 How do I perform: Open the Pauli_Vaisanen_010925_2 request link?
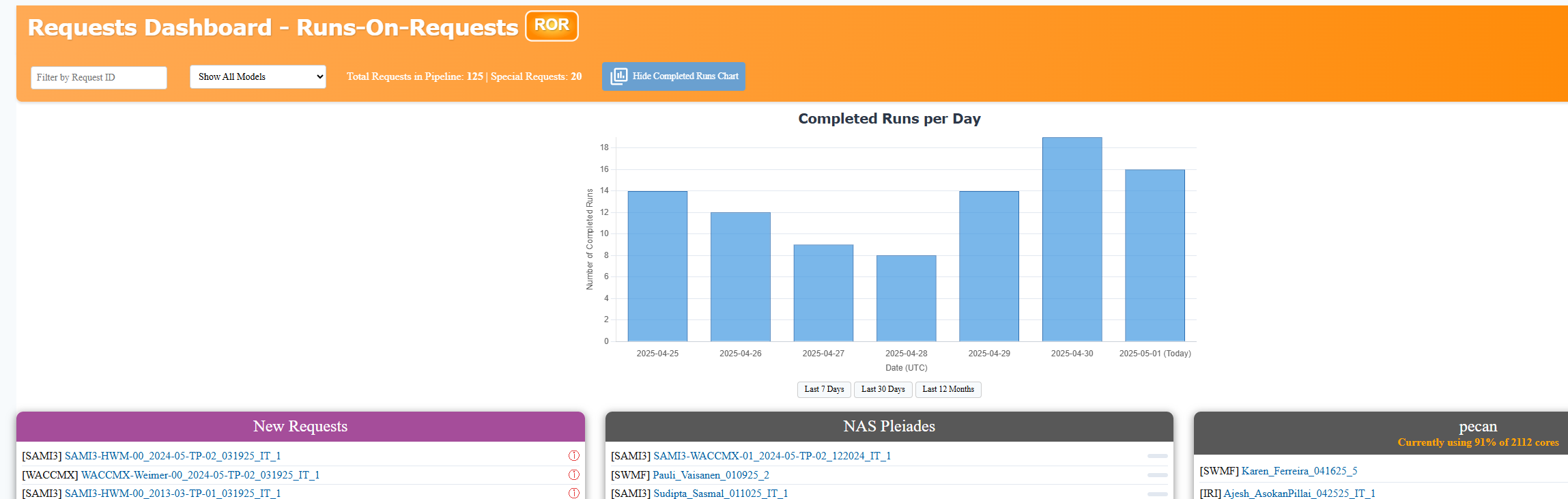point(711,475)
